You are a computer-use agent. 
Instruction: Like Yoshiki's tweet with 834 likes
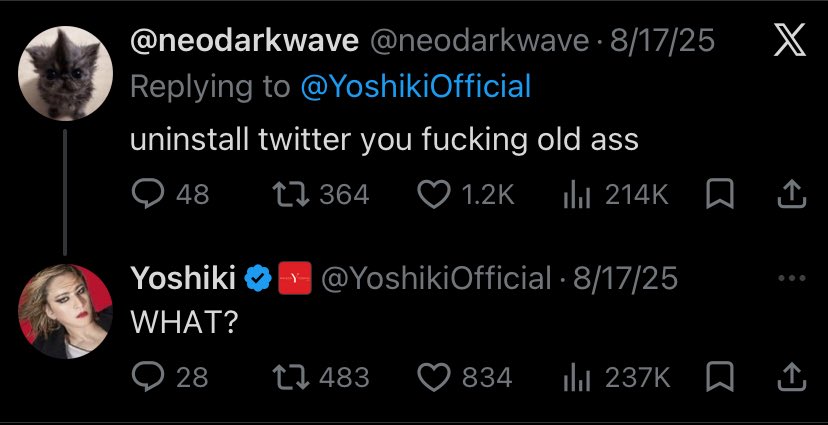point(465,377)
